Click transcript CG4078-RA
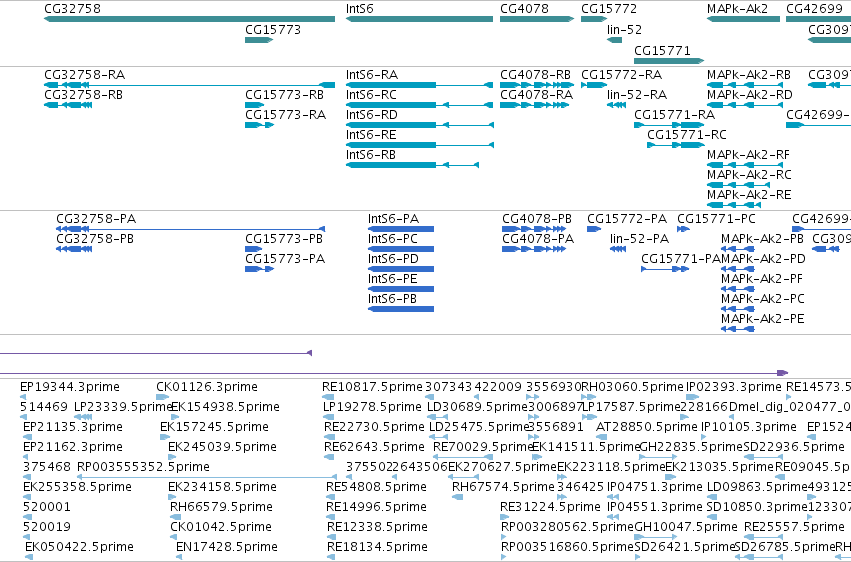The image size is (851, 562). pos(535,105)
